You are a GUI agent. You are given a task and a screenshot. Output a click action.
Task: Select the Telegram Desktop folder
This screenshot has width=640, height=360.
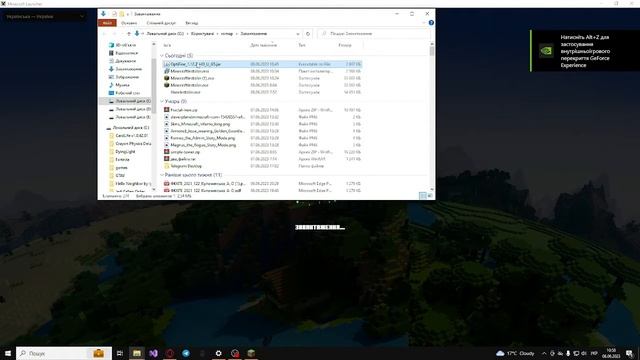(x=262, y=166)
